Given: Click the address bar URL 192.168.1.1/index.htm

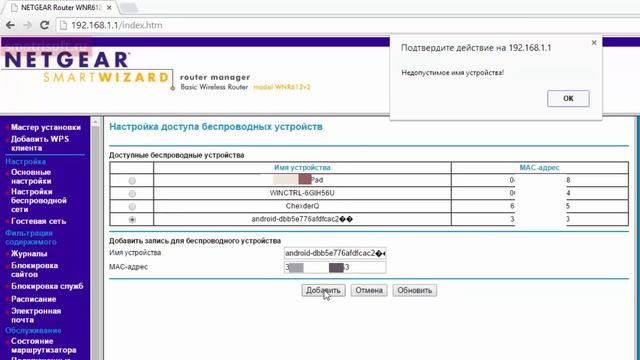Looking at the screenshot, I should point(117,25).
